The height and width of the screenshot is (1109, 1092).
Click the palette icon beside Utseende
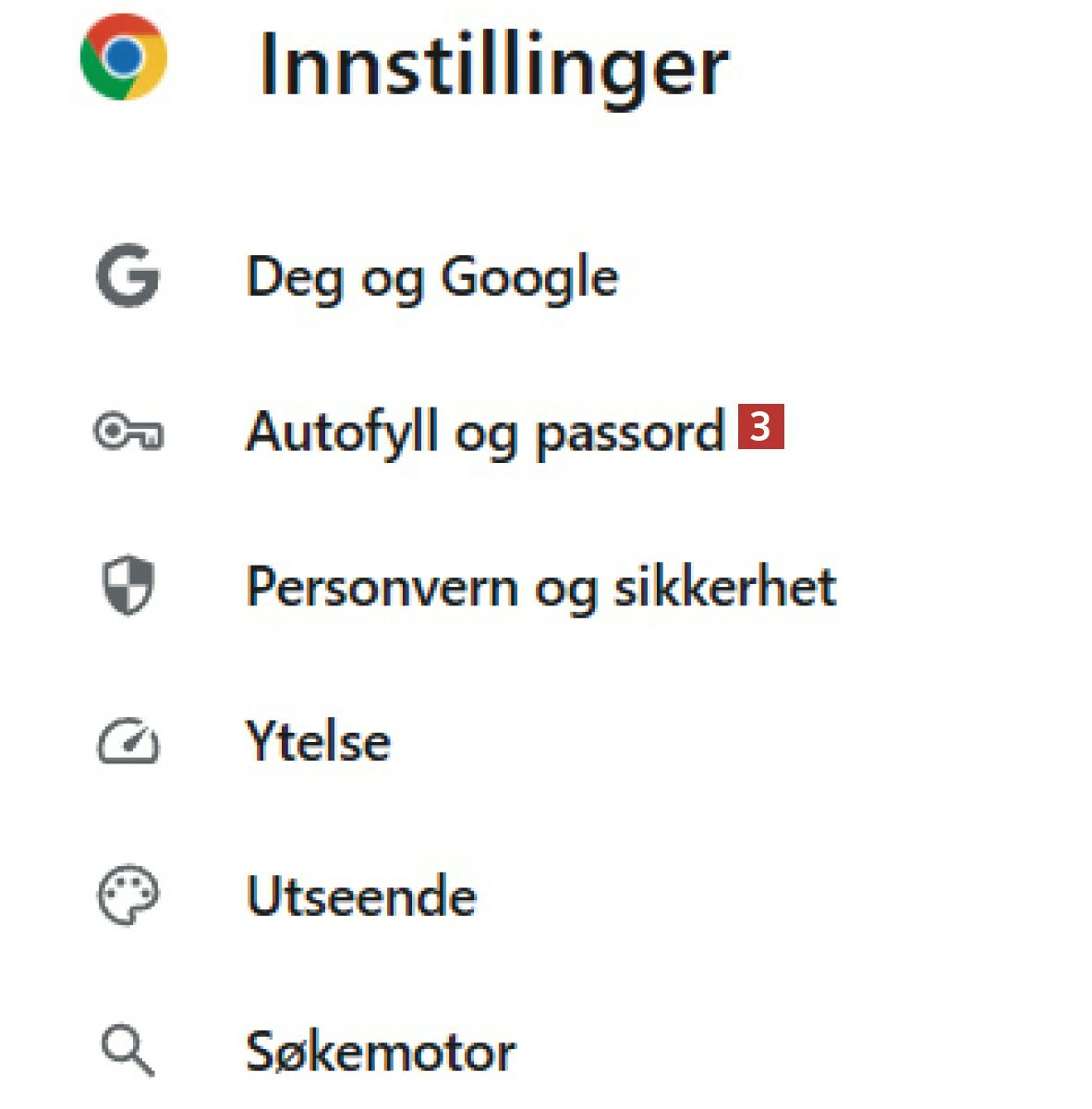pos(128,896)
